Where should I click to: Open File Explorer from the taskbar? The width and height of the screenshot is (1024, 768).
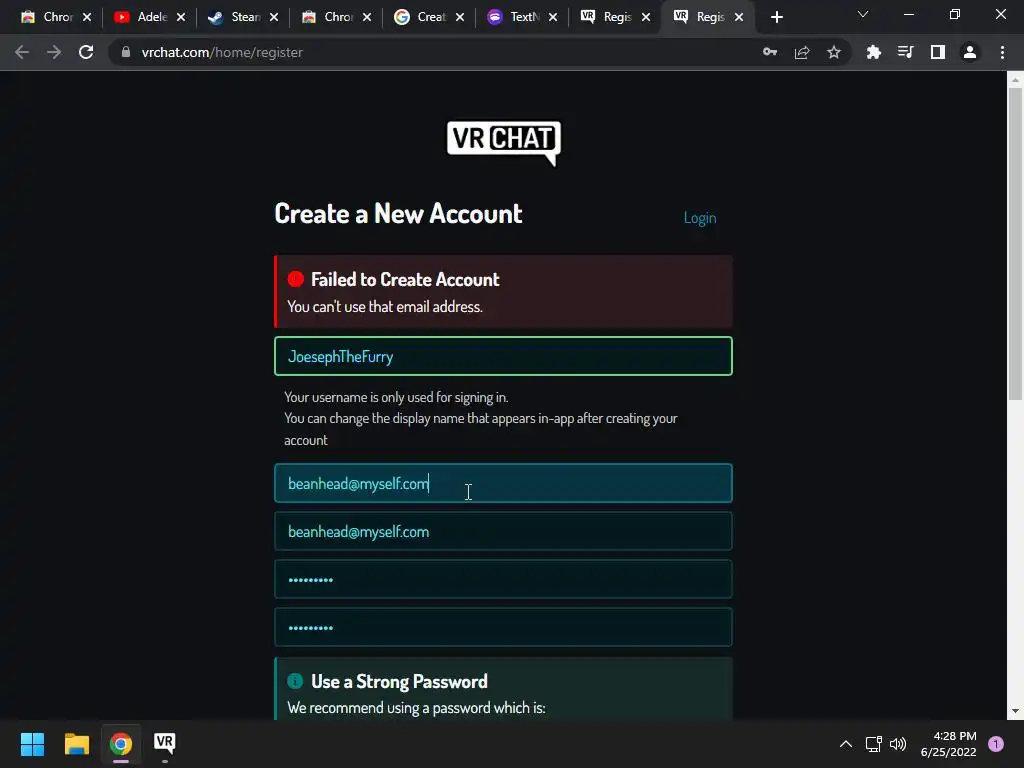(76, 744)
